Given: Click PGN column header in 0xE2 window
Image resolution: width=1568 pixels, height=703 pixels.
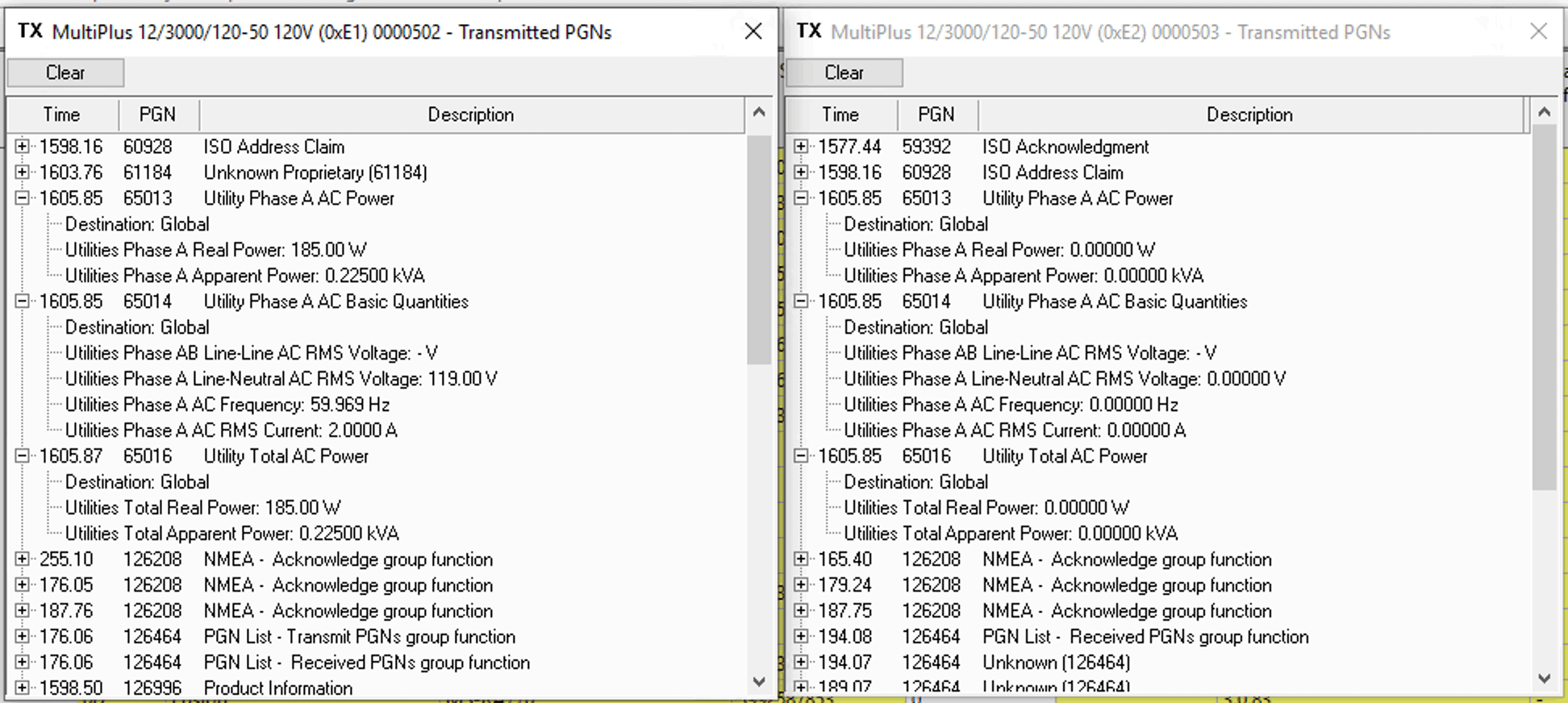Looking at the screenshot, I should point(936,114).
